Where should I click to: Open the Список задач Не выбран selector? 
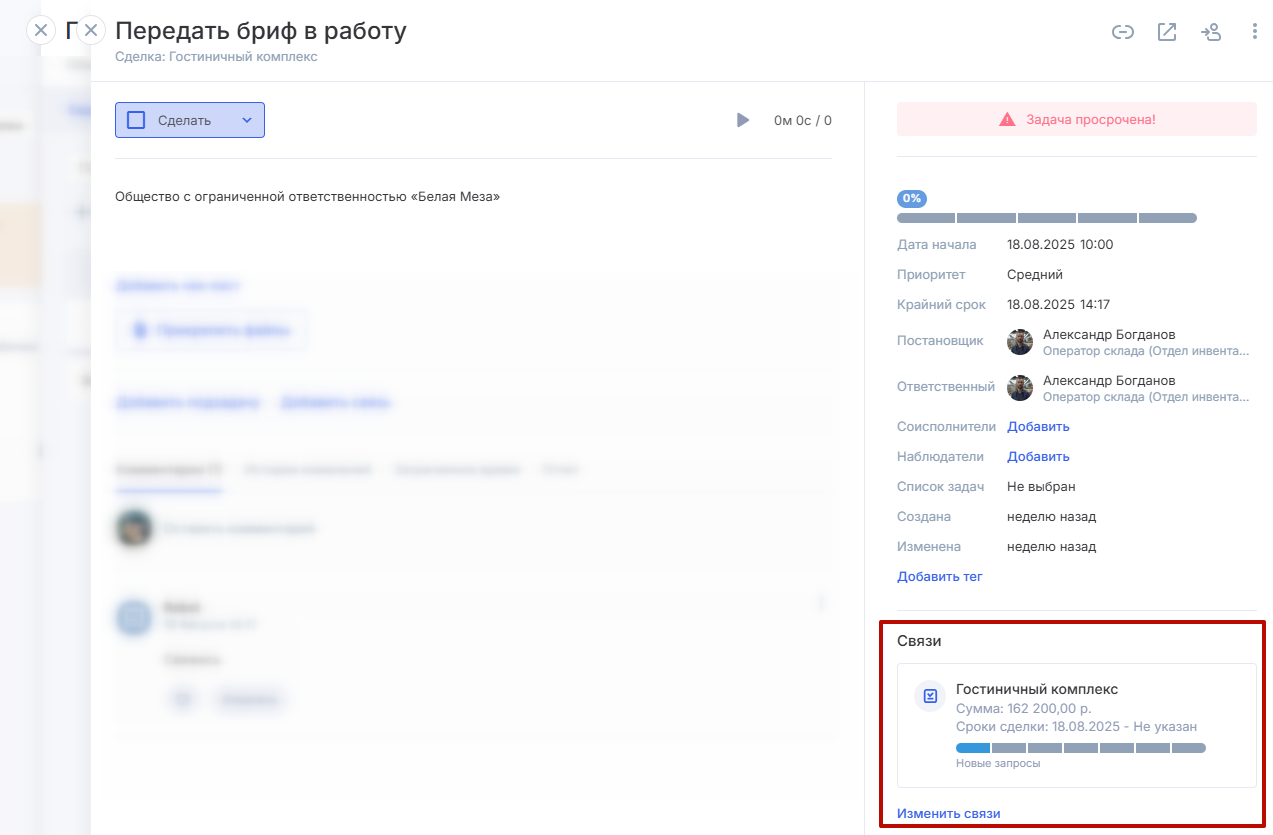[1041, 487]
